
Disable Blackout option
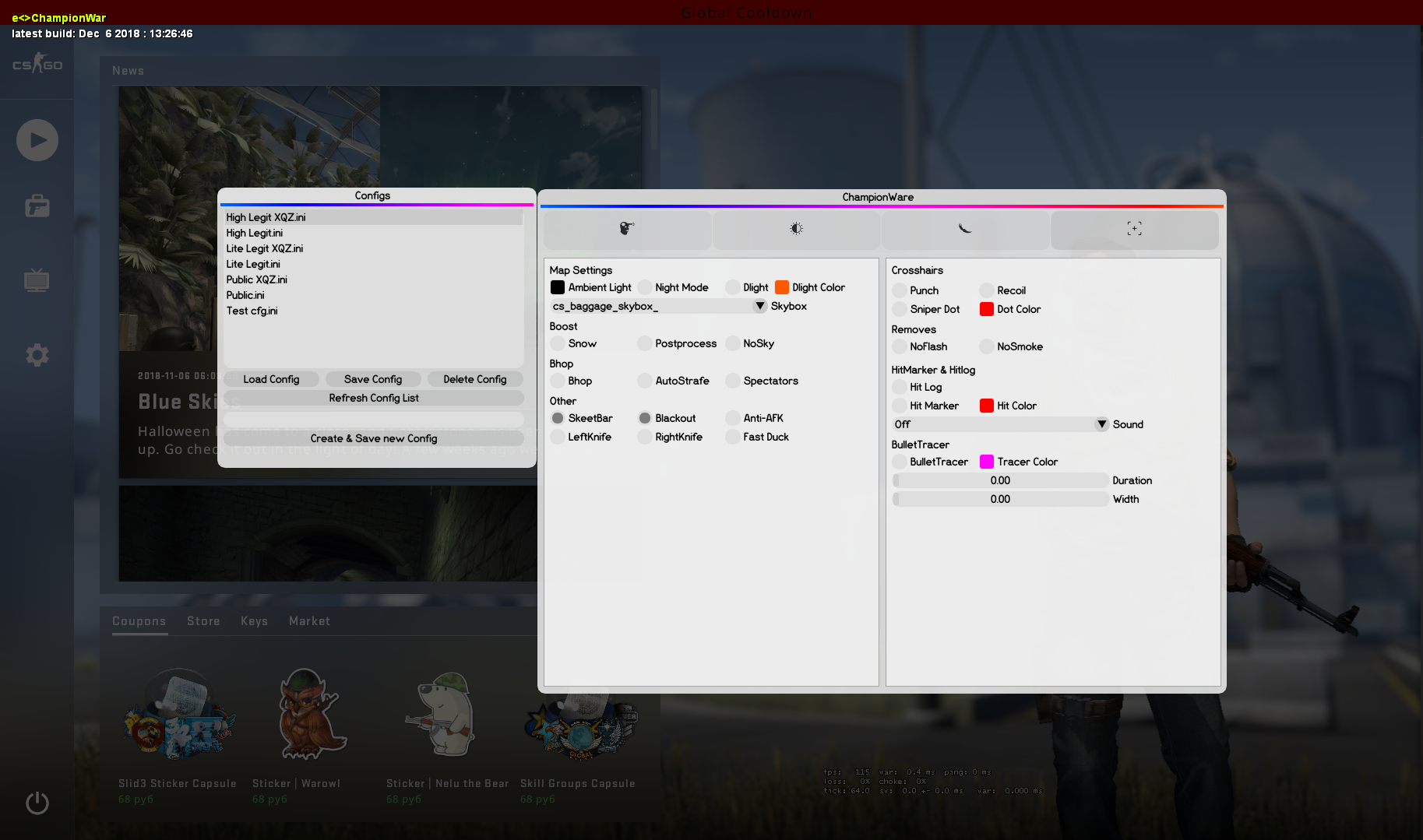pyautogui.click(x=645, y=418)
